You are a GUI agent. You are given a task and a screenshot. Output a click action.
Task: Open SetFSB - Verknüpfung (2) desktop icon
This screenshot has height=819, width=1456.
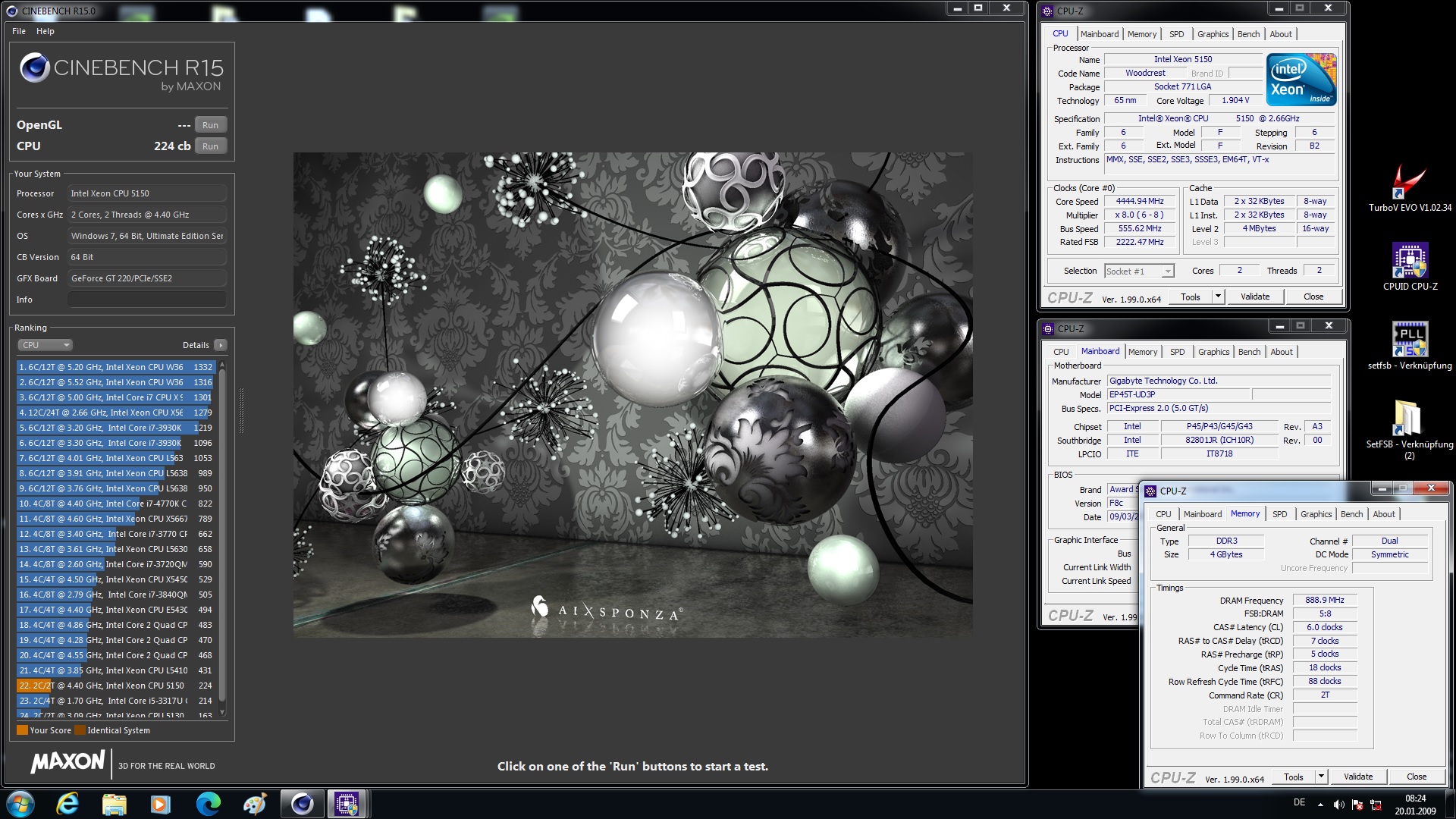(1409, 429)
